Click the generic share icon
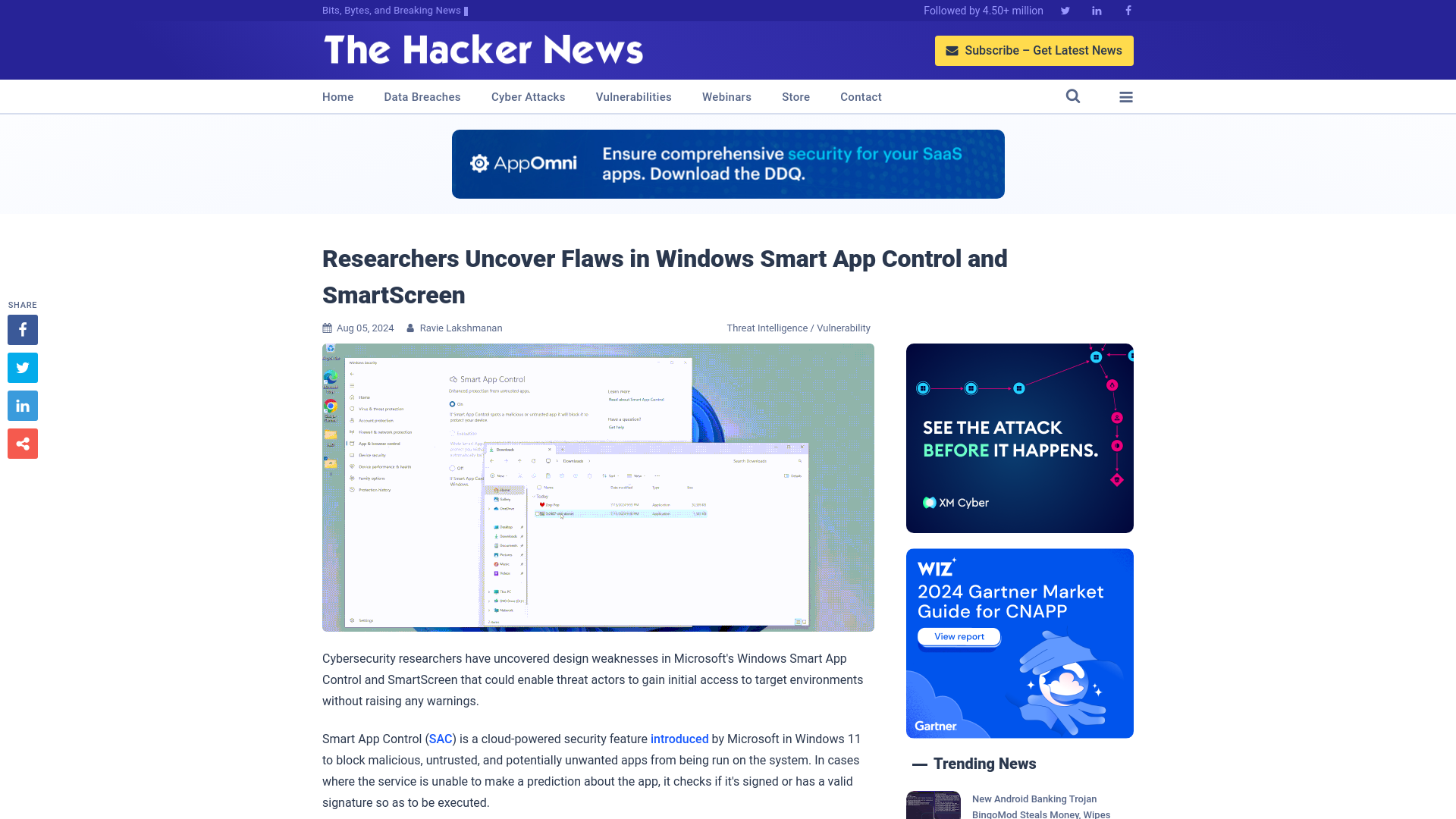1456x819 pixels. point(22,443)
